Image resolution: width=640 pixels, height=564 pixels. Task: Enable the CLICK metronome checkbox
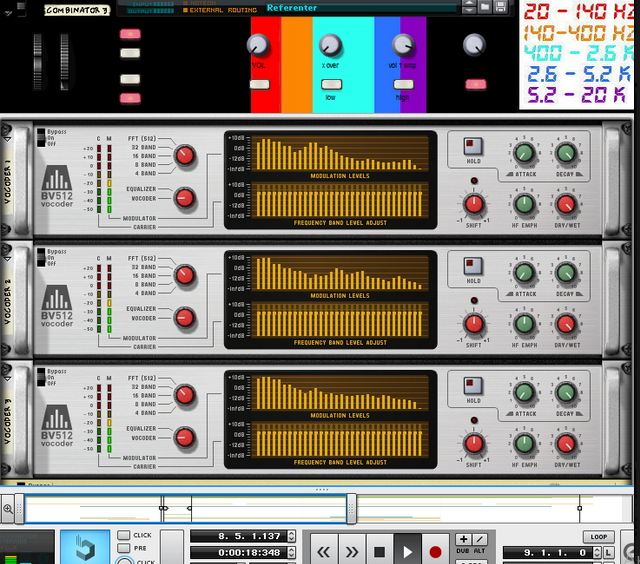[124, 535]
